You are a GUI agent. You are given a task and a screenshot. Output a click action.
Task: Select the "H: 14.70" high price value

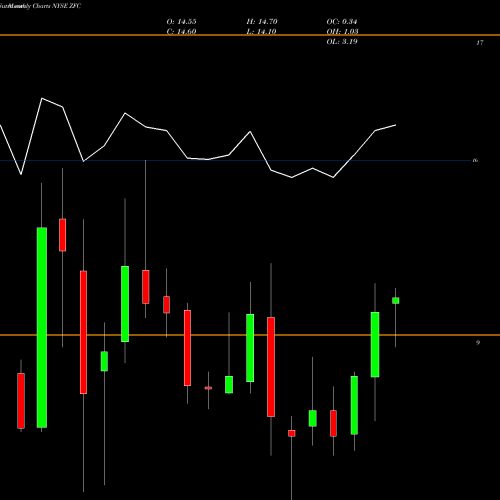(262, 22)
